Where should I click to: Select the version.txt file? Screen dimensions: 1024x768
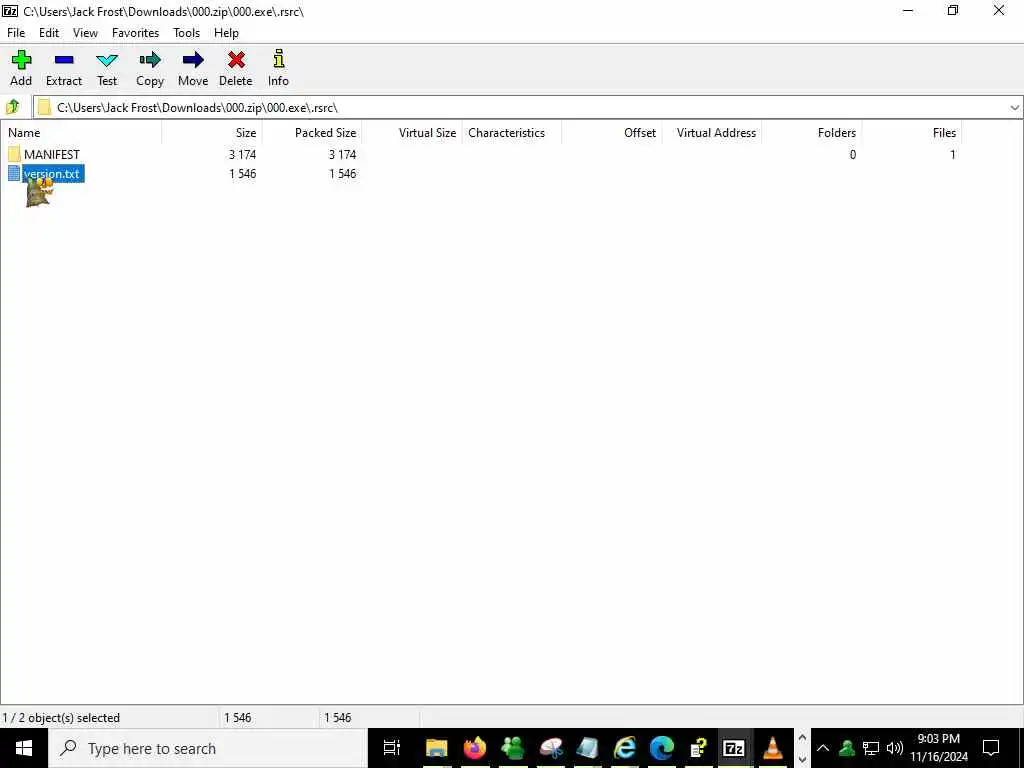pyautogui.click(x=52, y=174)
